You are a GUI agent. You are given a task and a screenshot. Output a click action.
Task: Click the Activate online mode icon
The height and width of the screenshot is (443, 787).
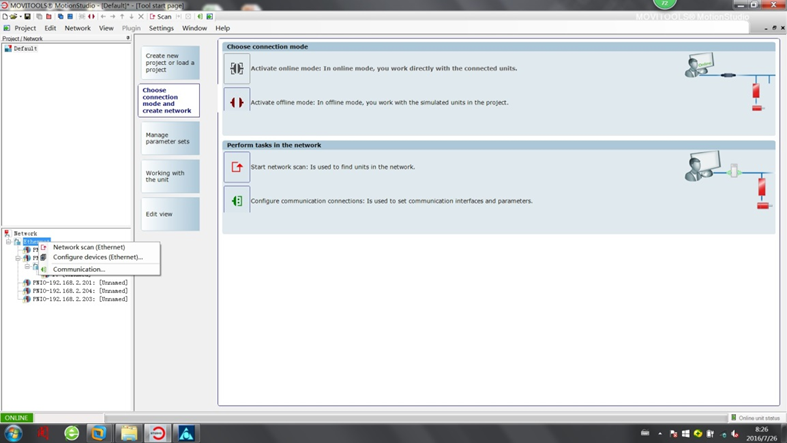pos(237,69)
